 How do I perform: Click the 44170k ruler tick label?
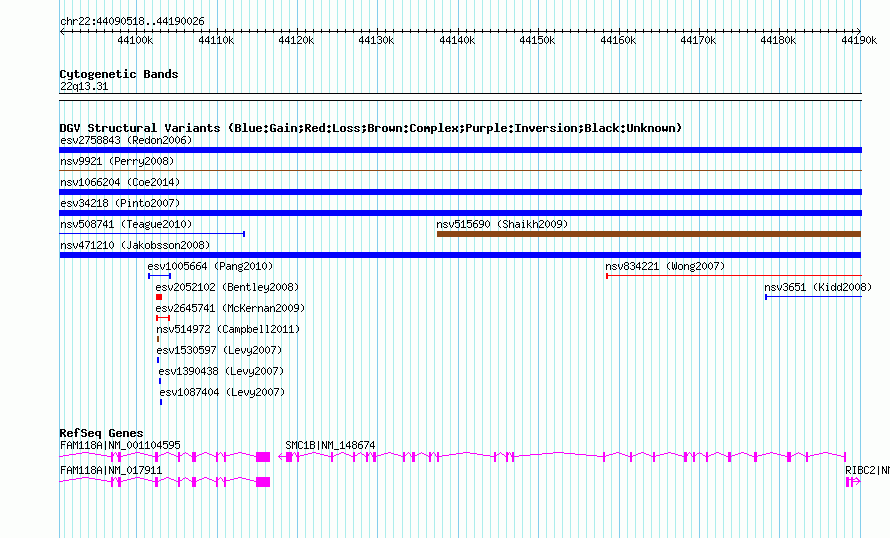(698, 40)
